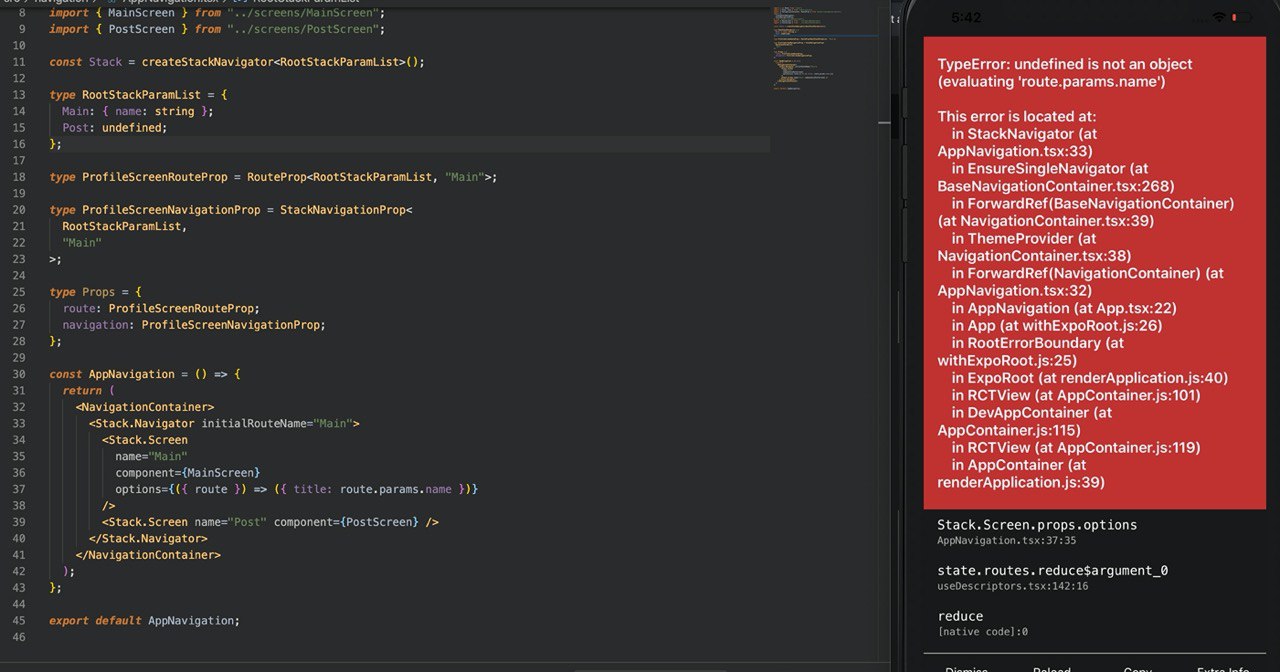Viewport: 1280px width, 672px height.
Task: Click the Dismiss button on the error screen
Action: tap(966, 668)
